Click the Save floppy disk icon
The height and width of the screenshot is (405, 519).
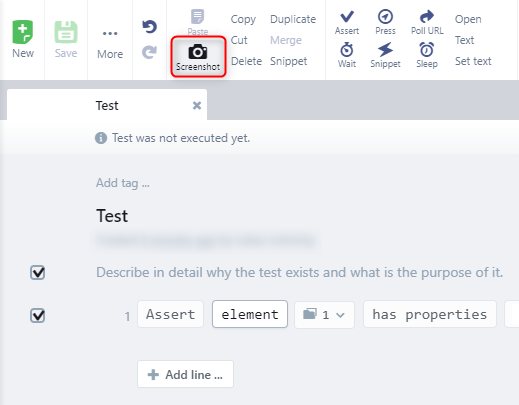pyautogui.click(x=66, y=32)
